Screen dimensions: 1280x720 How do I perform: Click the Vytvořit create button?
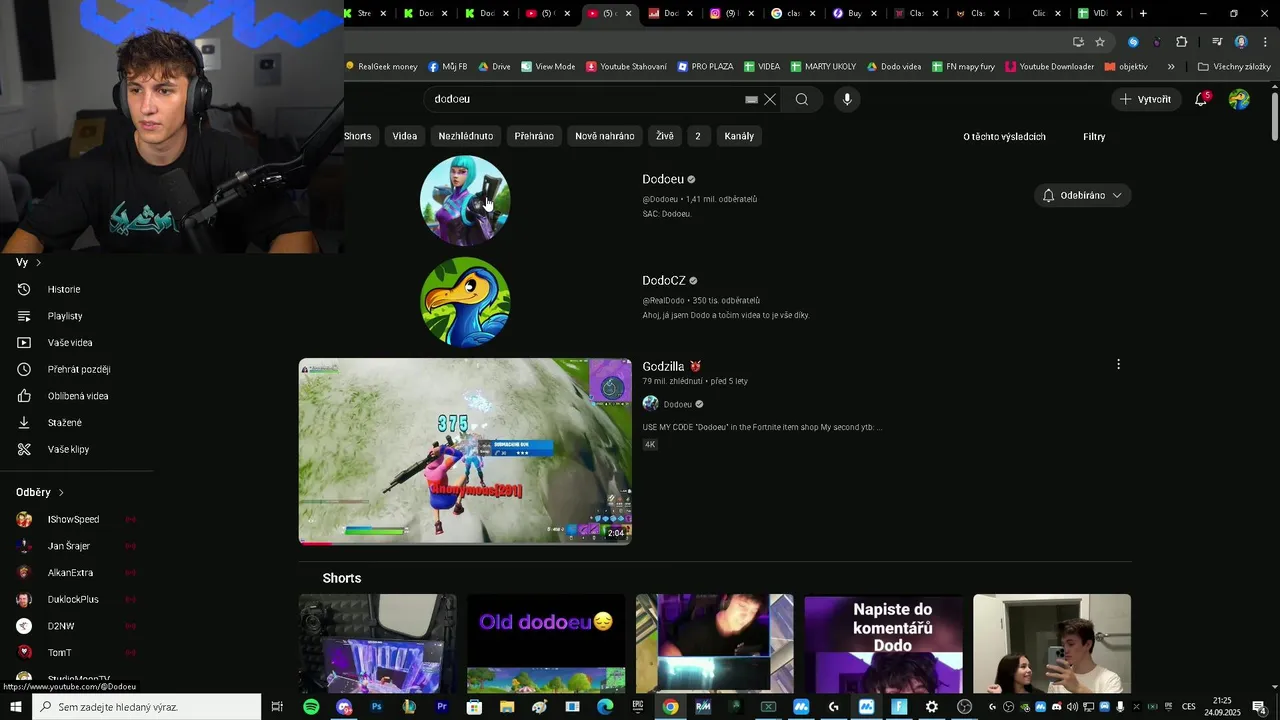(1146, 99)
